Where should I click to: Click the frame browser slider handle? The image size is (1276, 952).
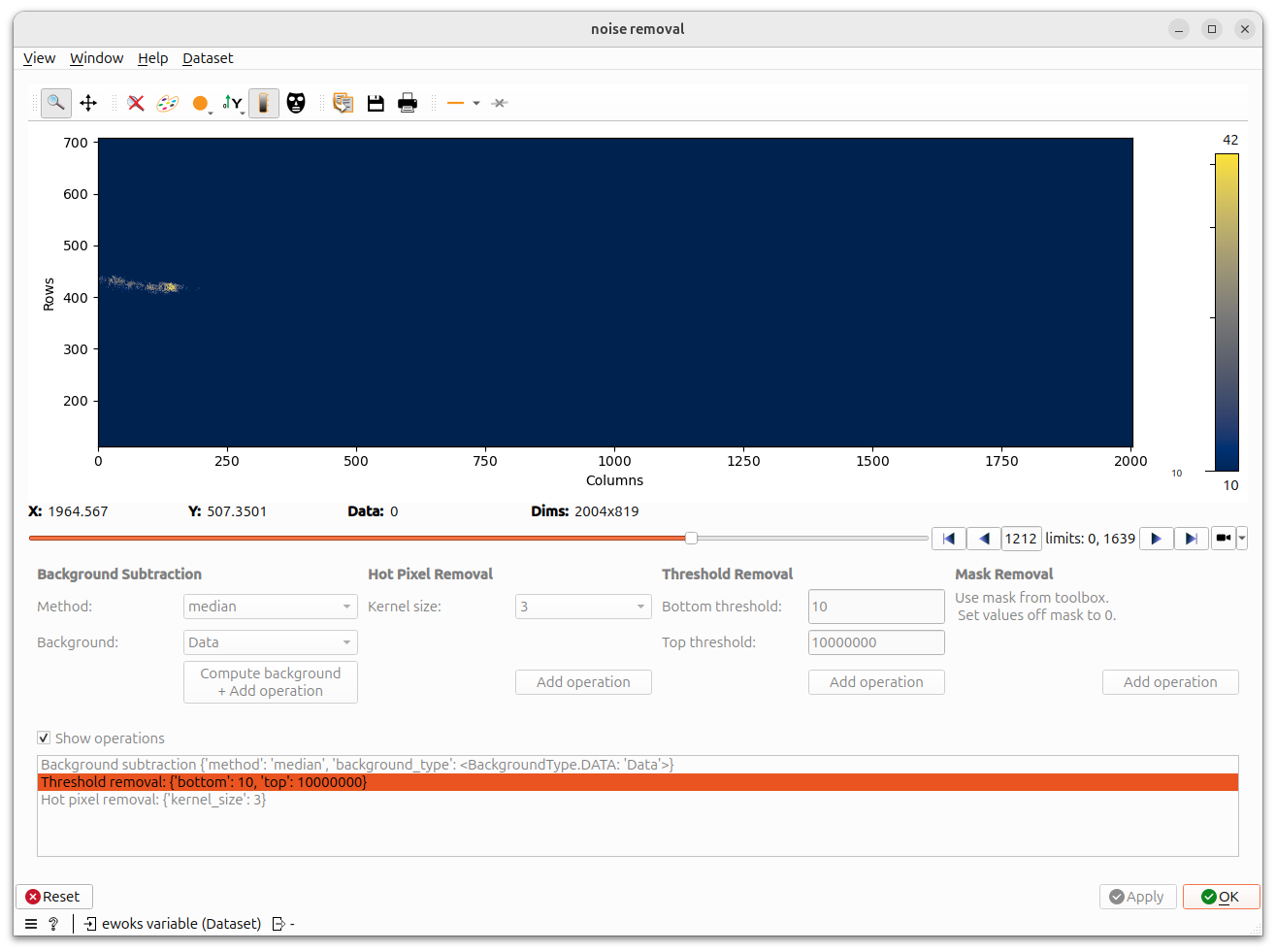coord(691,538)
